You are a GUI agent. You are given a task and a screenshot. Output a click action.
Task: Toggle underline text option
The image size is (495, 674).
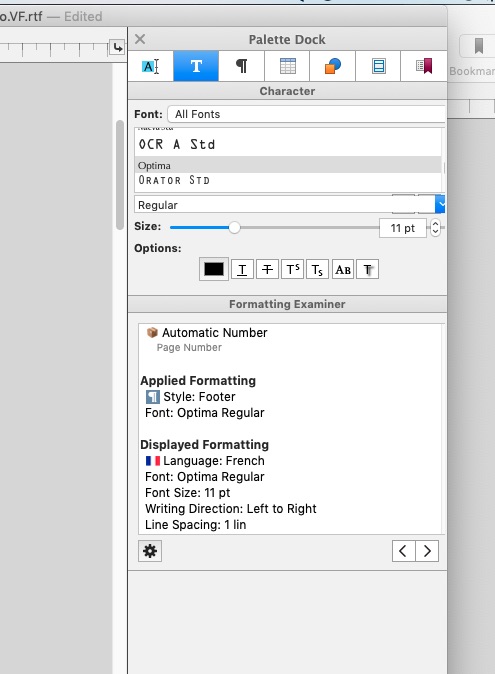pos(242,270)
